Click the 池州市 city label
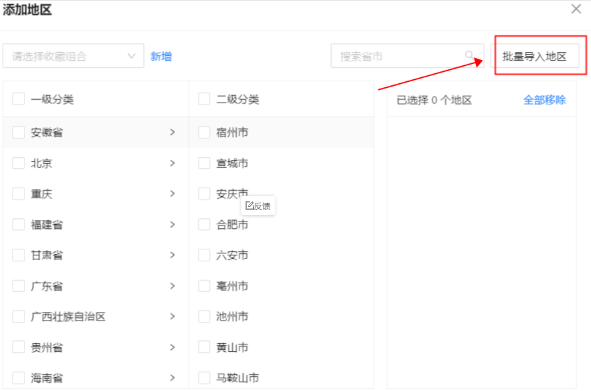The height and width of the screenshot is (391, 591). (x=232, y=316)
